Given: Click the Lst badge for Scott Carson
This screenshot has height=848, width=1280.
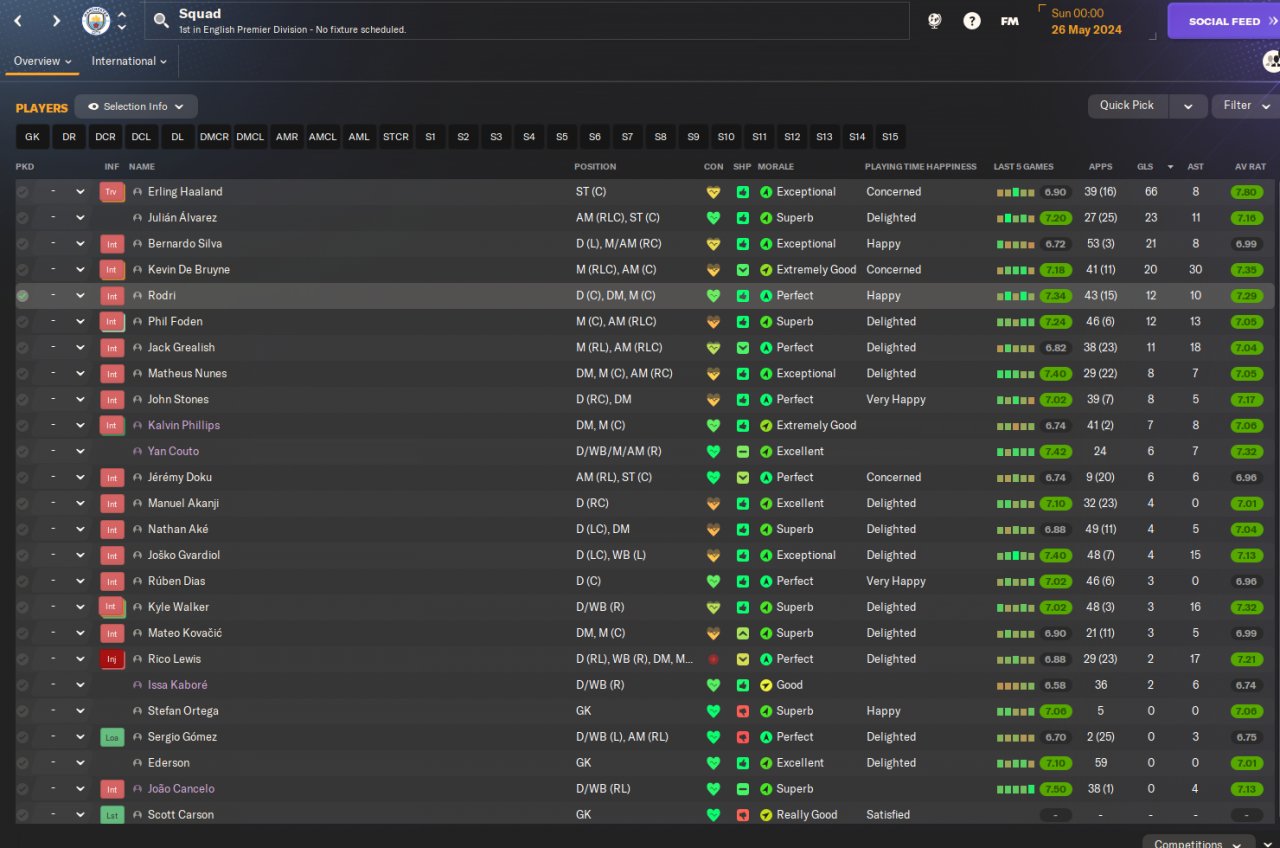Looking at the screenshot, I should (112, 816).
